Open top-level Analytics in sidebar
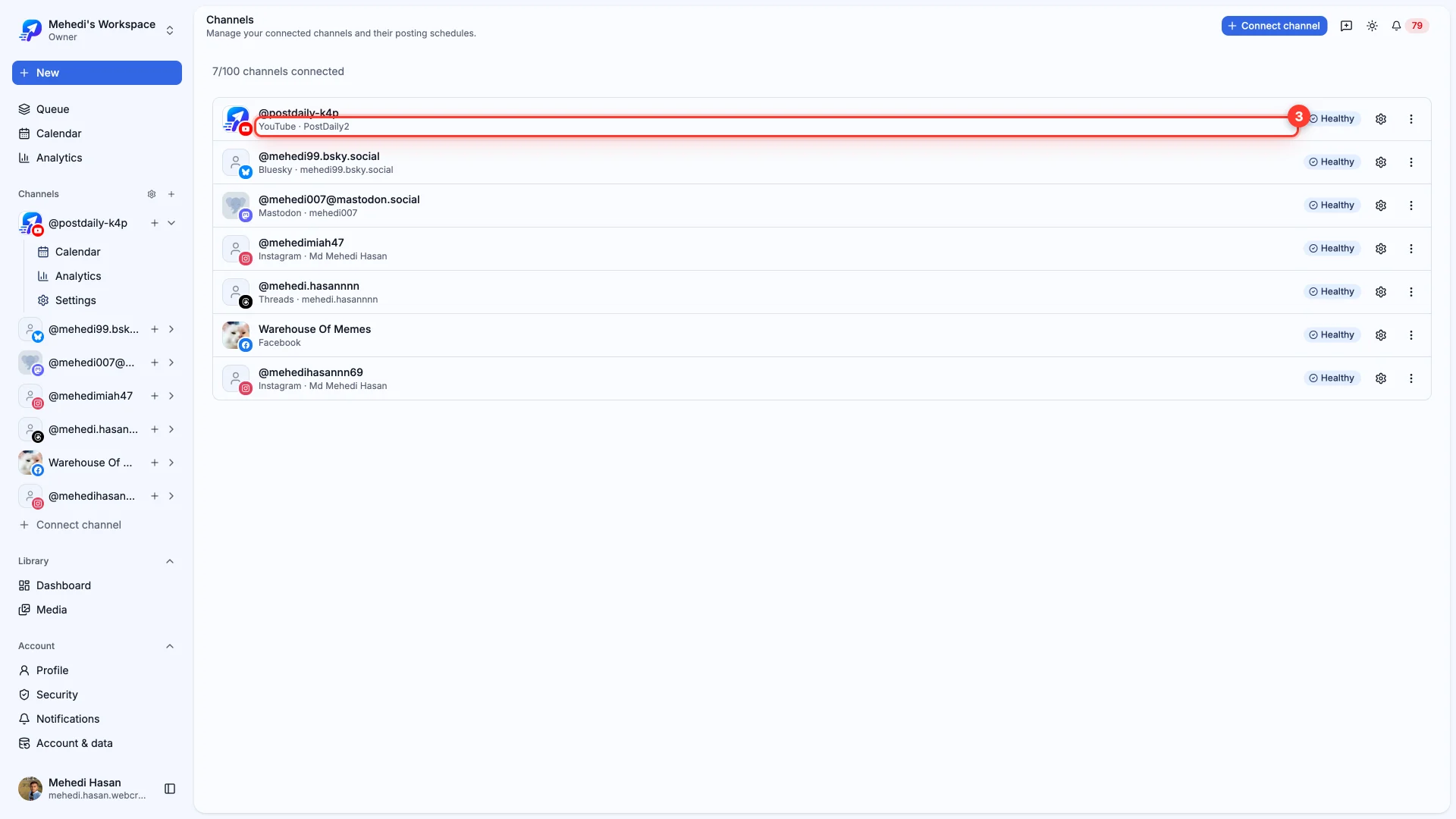1456x819 pixels. (97, 158)
